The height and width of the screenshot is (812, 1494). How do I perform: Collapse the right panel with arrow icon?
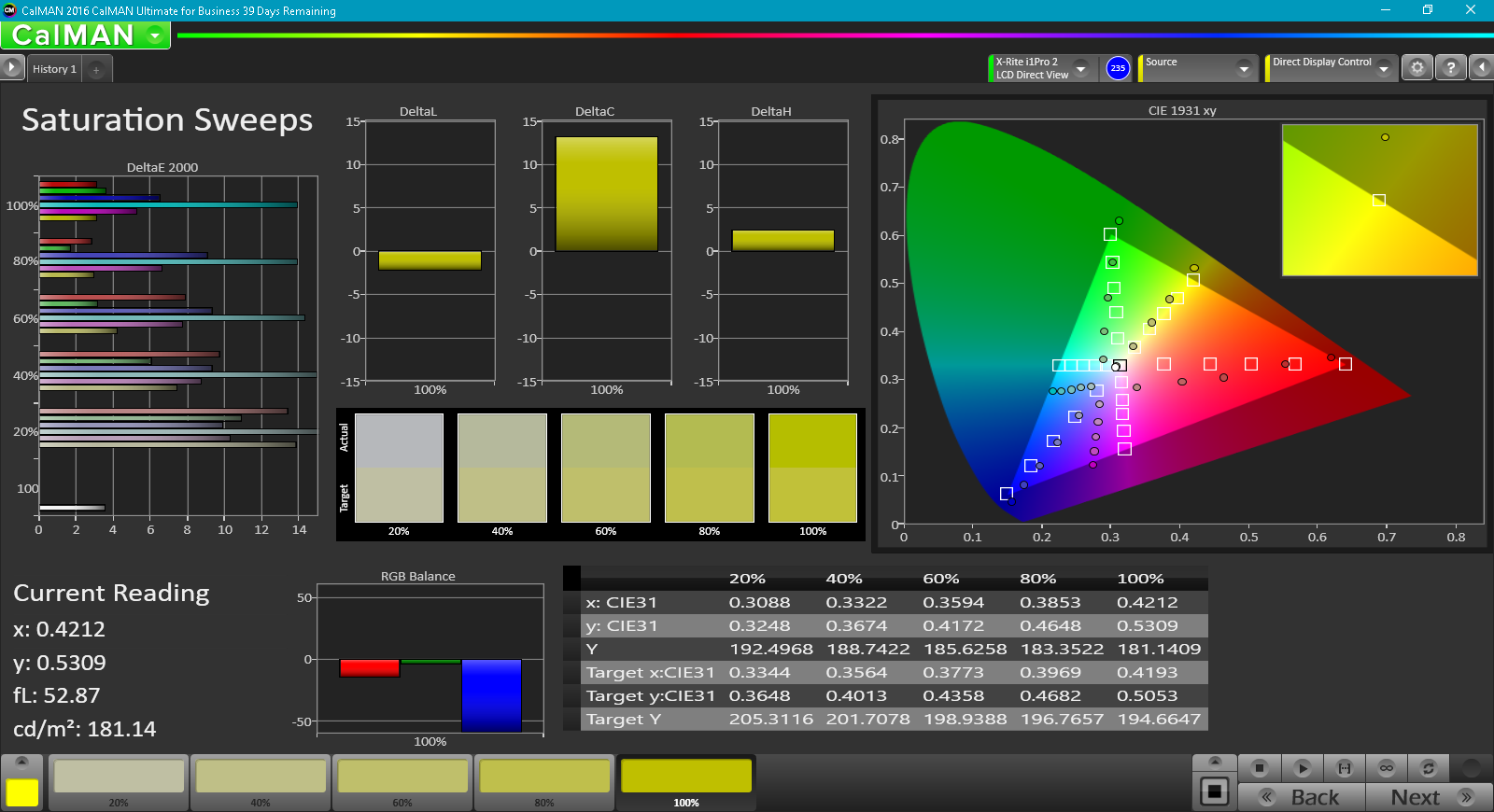tap(1481, 68)
